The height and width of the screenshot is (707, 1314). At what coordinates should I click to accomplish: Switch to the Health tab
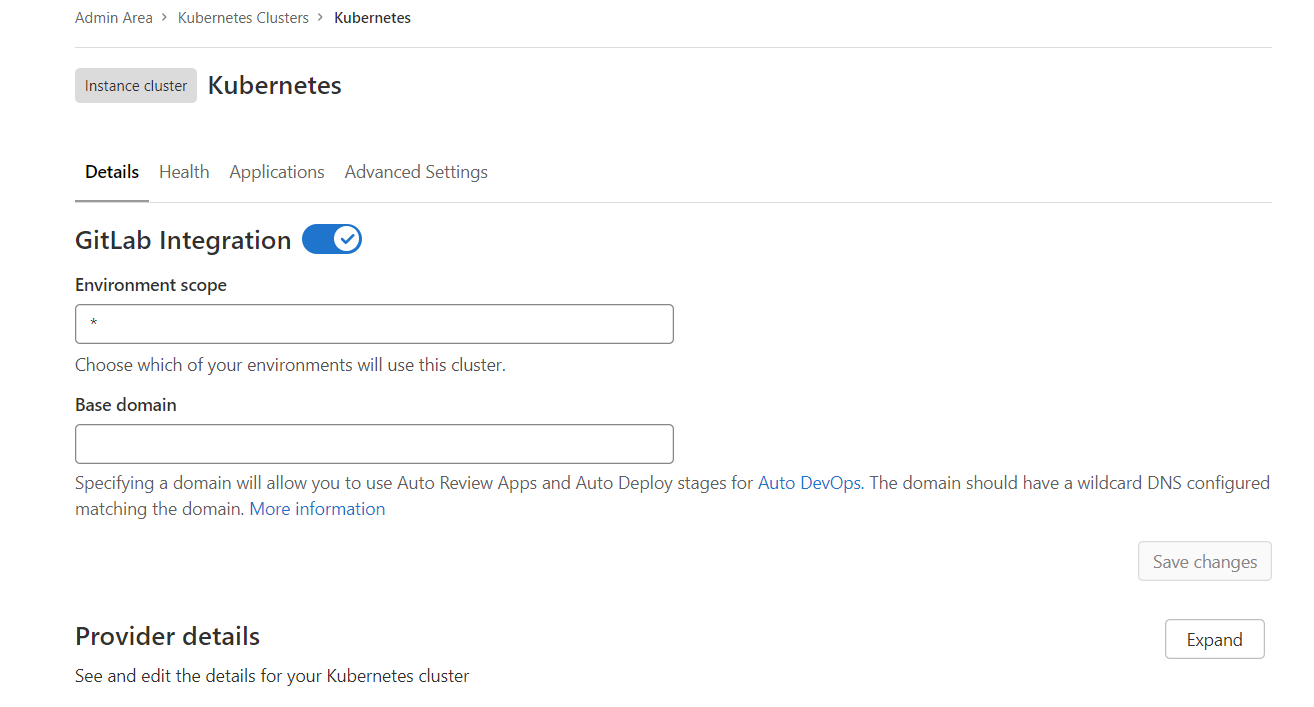click(184, 172)
